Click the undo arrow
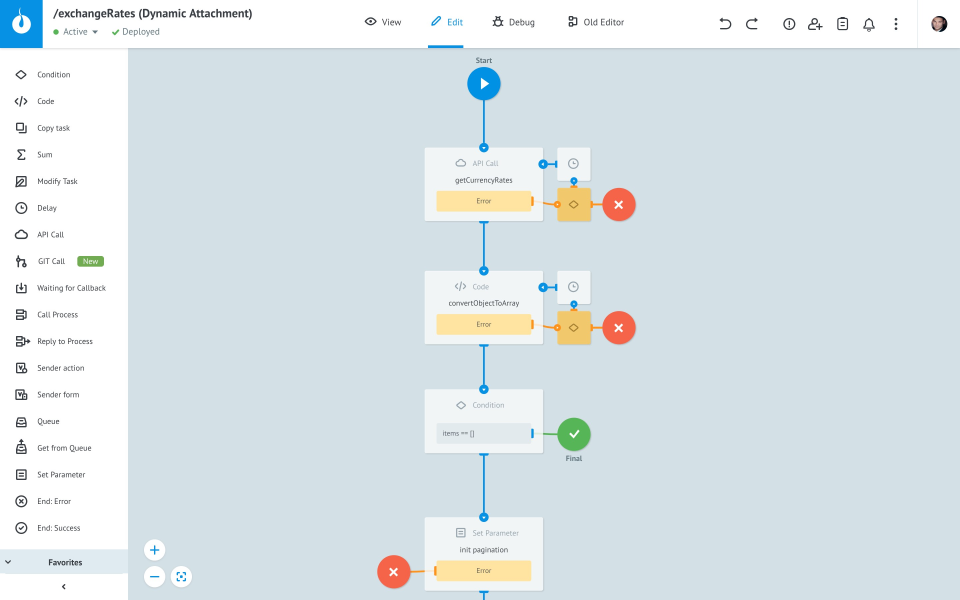This screenshot has width=960, height=600. 725,23
